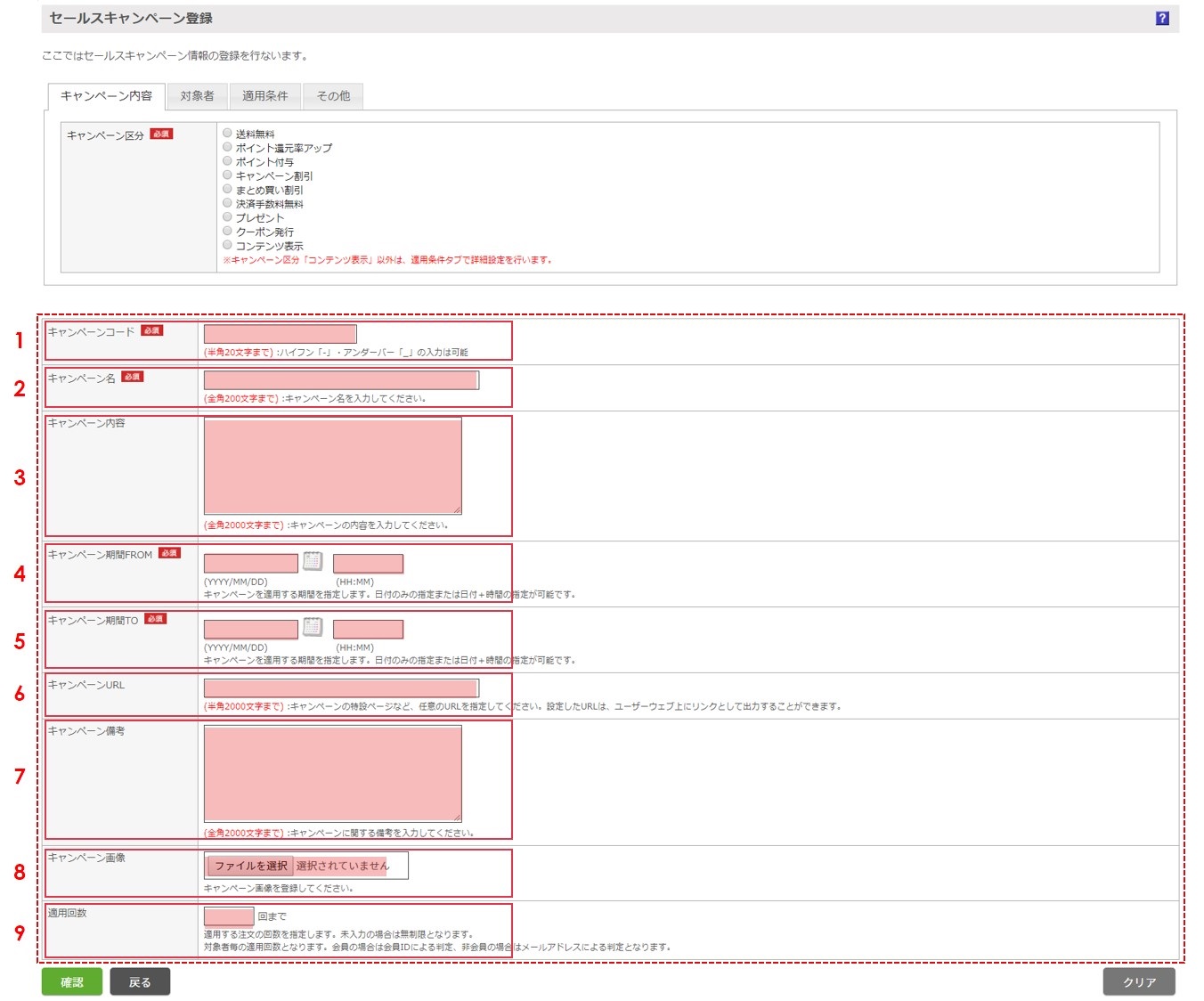The height and width of the screenshot is (1001, 1204).
Task: Click the ファイルを選択 button
Action: pos(250,866)
